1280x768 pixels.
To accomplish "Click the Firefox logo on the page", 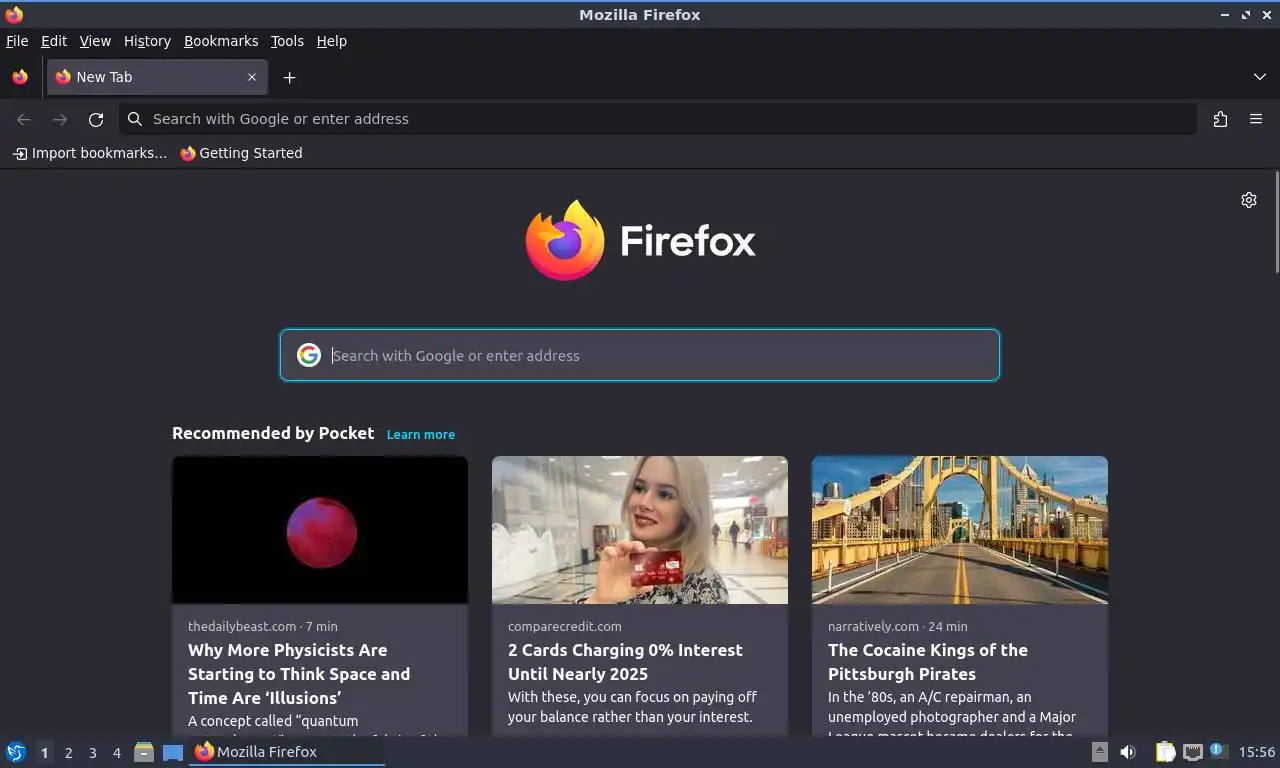I will coord(640,241).
